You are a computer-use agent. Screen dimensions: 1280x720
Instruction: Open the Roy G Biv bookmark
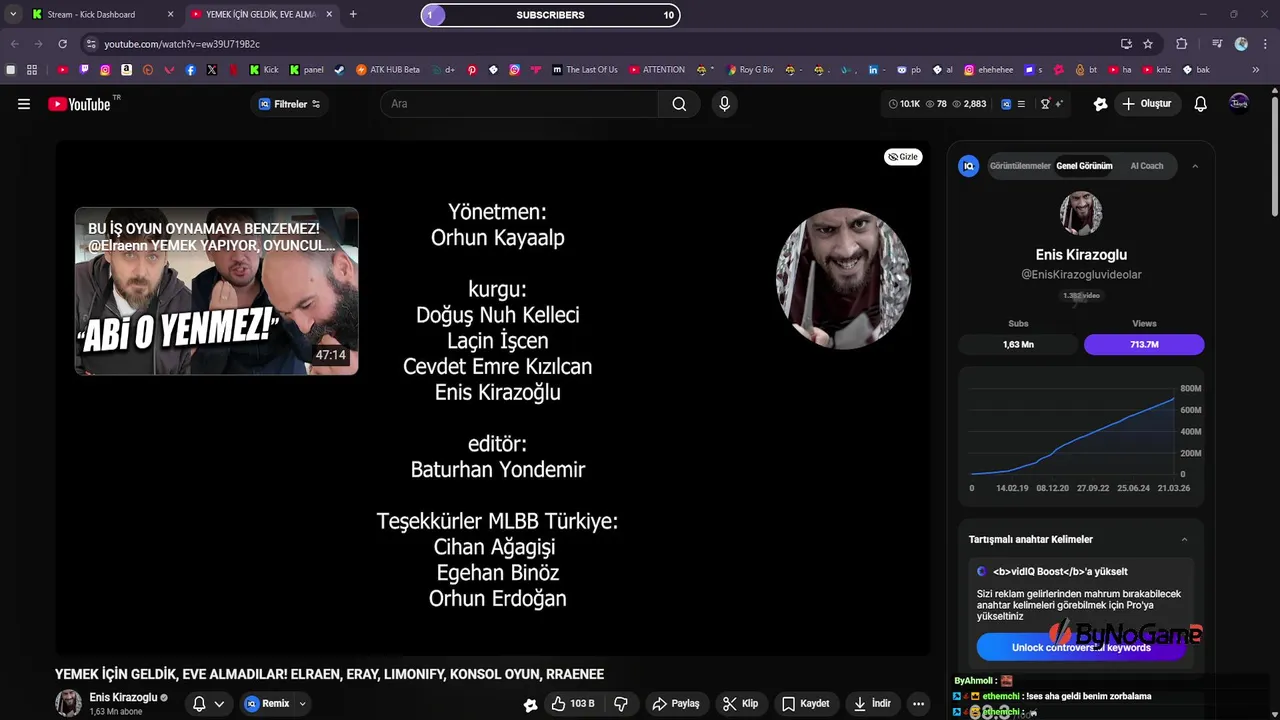point(750,70)
